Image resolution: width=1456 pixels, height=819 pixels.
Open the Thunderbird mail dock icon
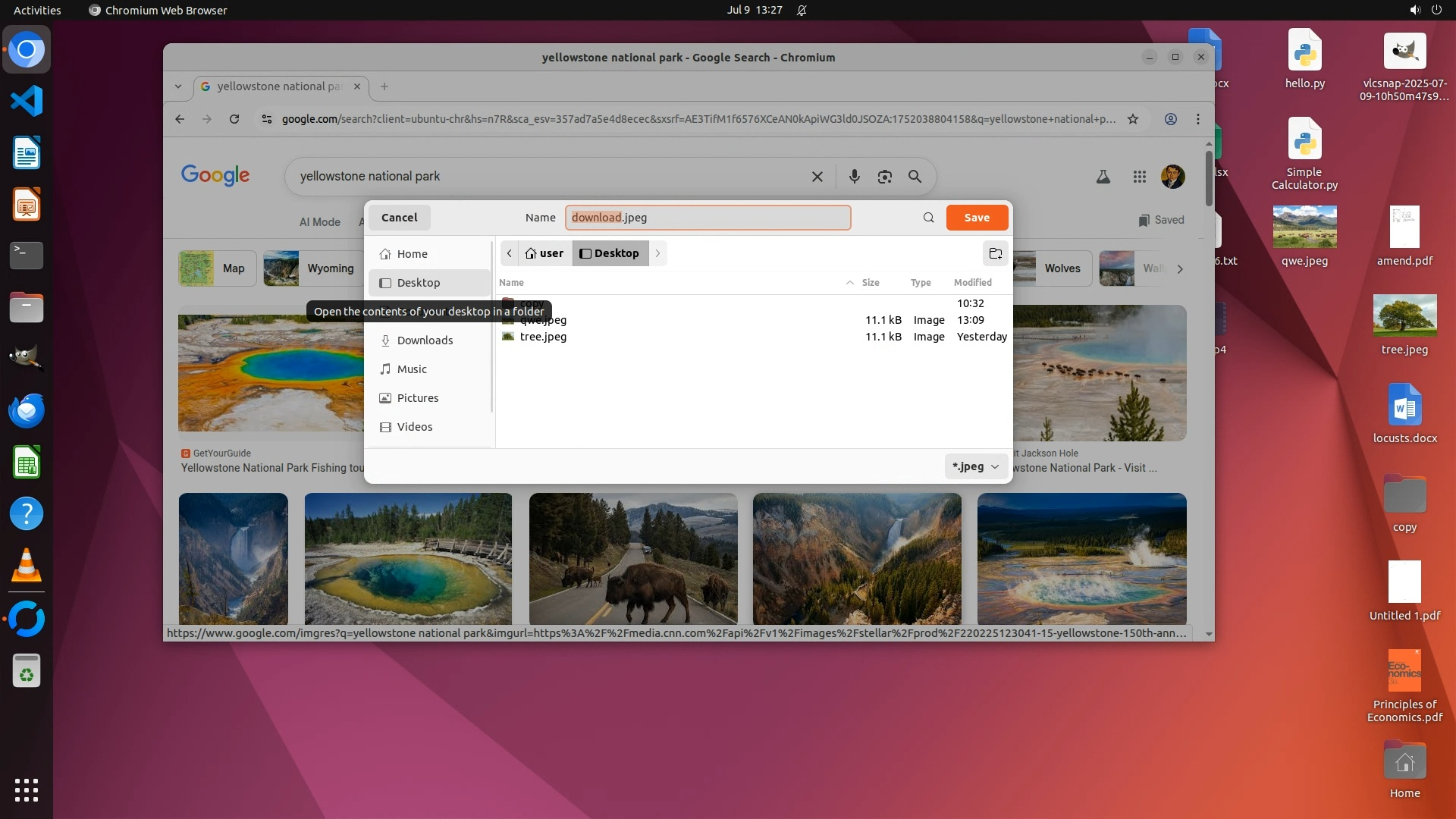click(27, 411)
